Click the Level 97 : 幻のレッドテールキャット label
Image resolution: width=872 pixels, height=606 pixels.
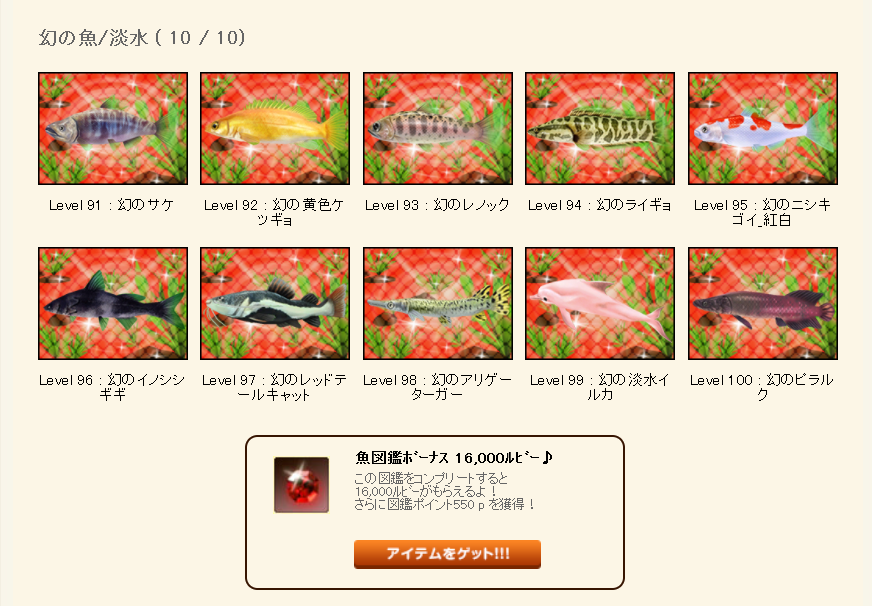pyautogui.click(x=274, y=388)
